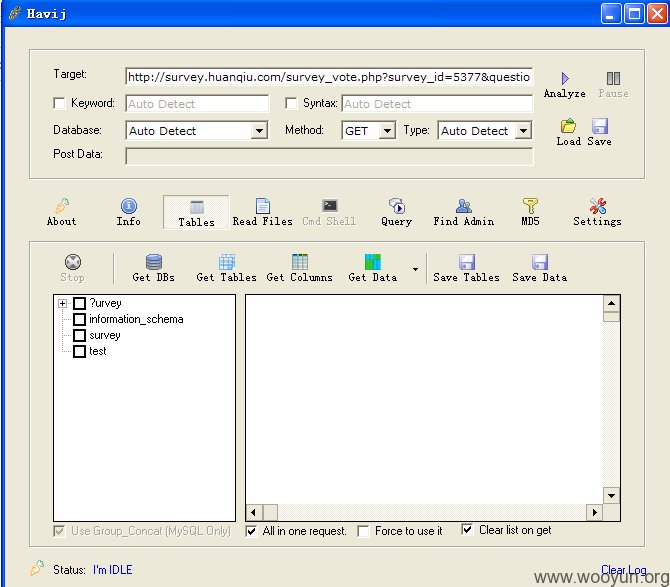Switch to the Tables tab
Screen dimensions: 670x587
pyautogui.click(x=196, y=212)
